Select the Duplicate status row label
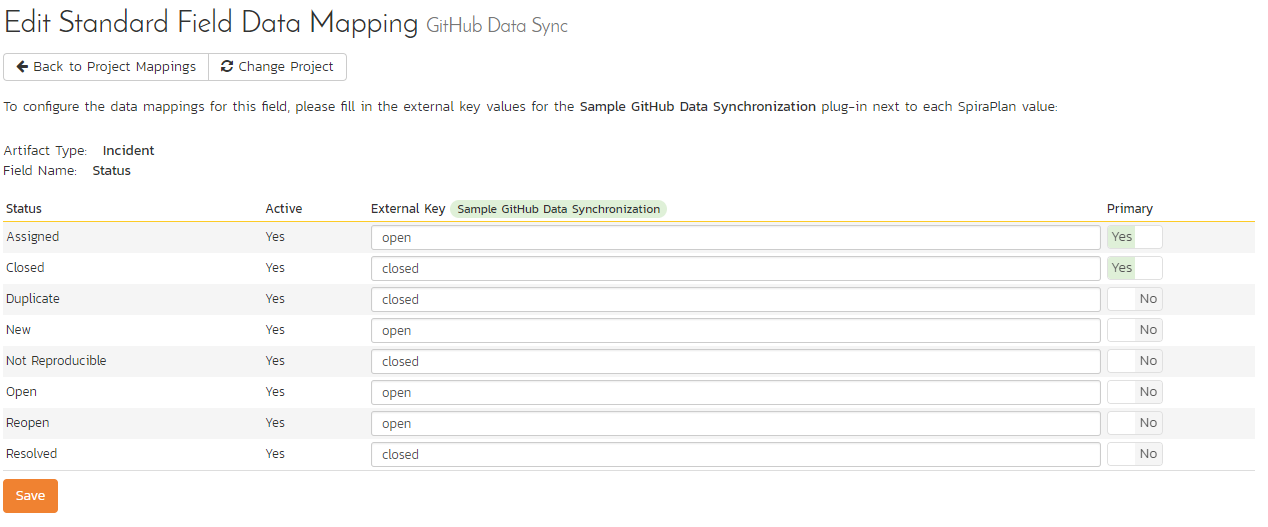 point(33,299)
